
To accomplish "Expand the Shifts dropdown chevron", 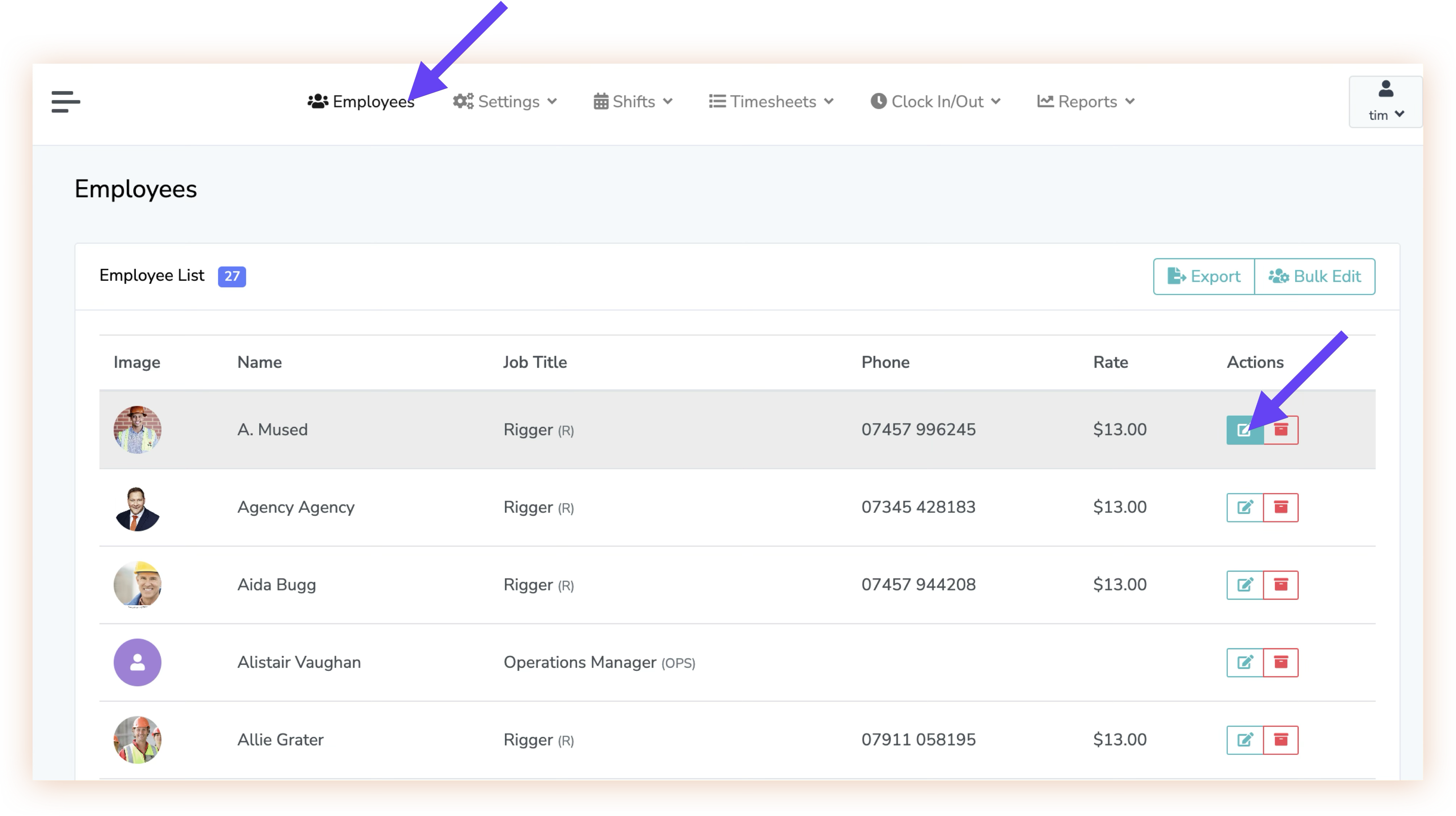I will coord(668,102).
